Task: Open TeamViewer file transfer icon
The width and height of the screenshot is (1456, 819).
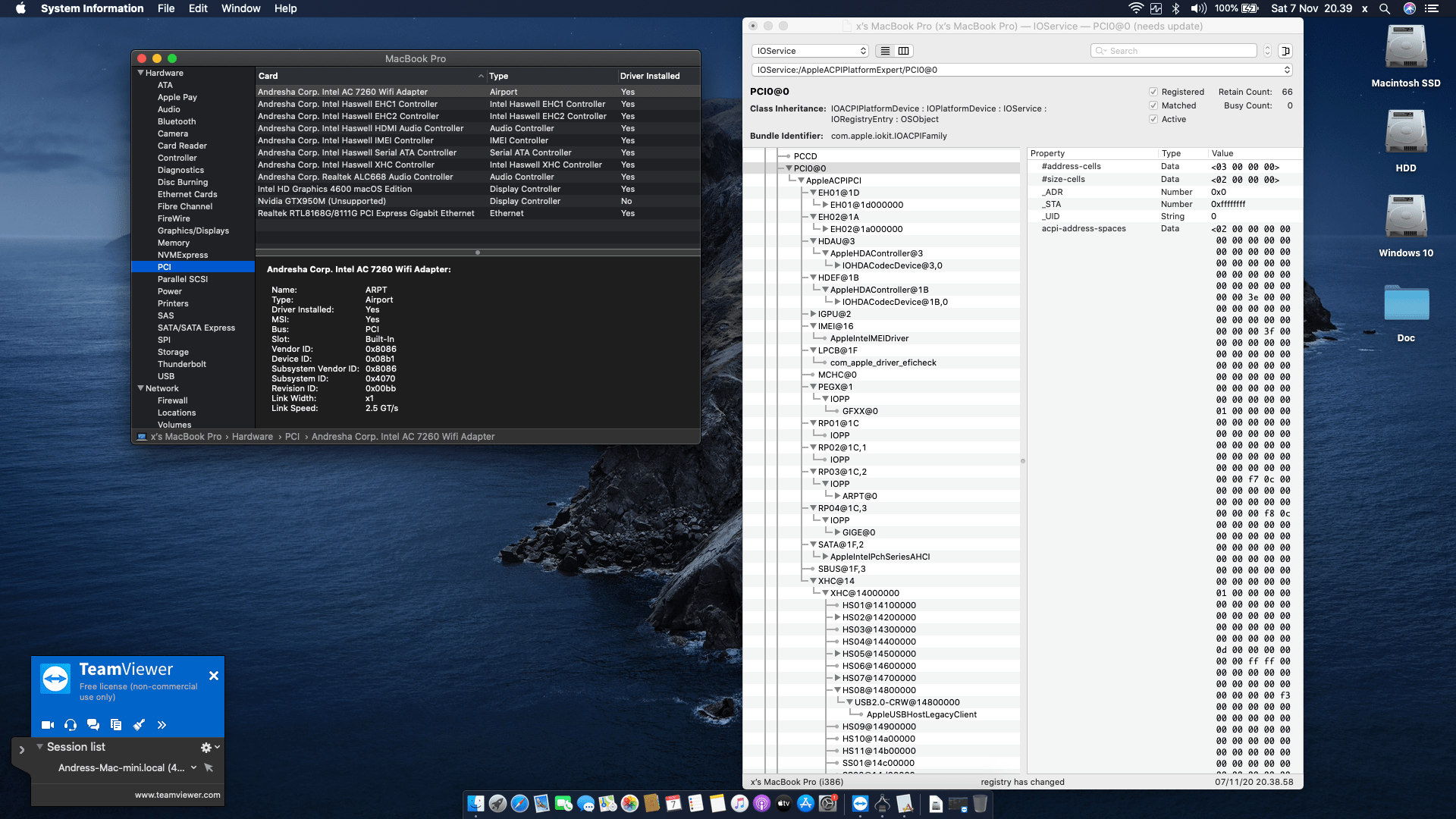Action: (x=115, y=725)
